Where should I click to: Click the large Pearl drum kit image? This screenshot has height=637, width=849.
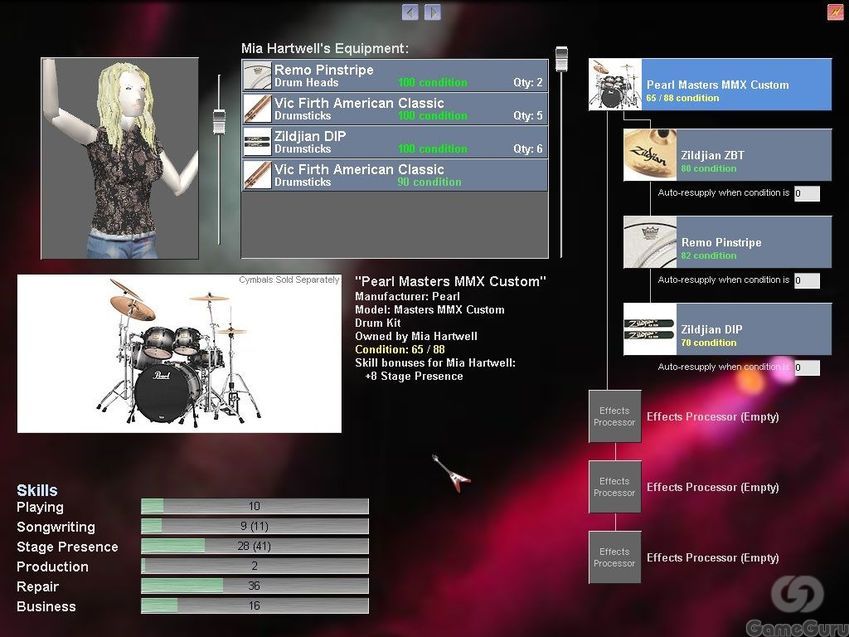coord(179,354)
